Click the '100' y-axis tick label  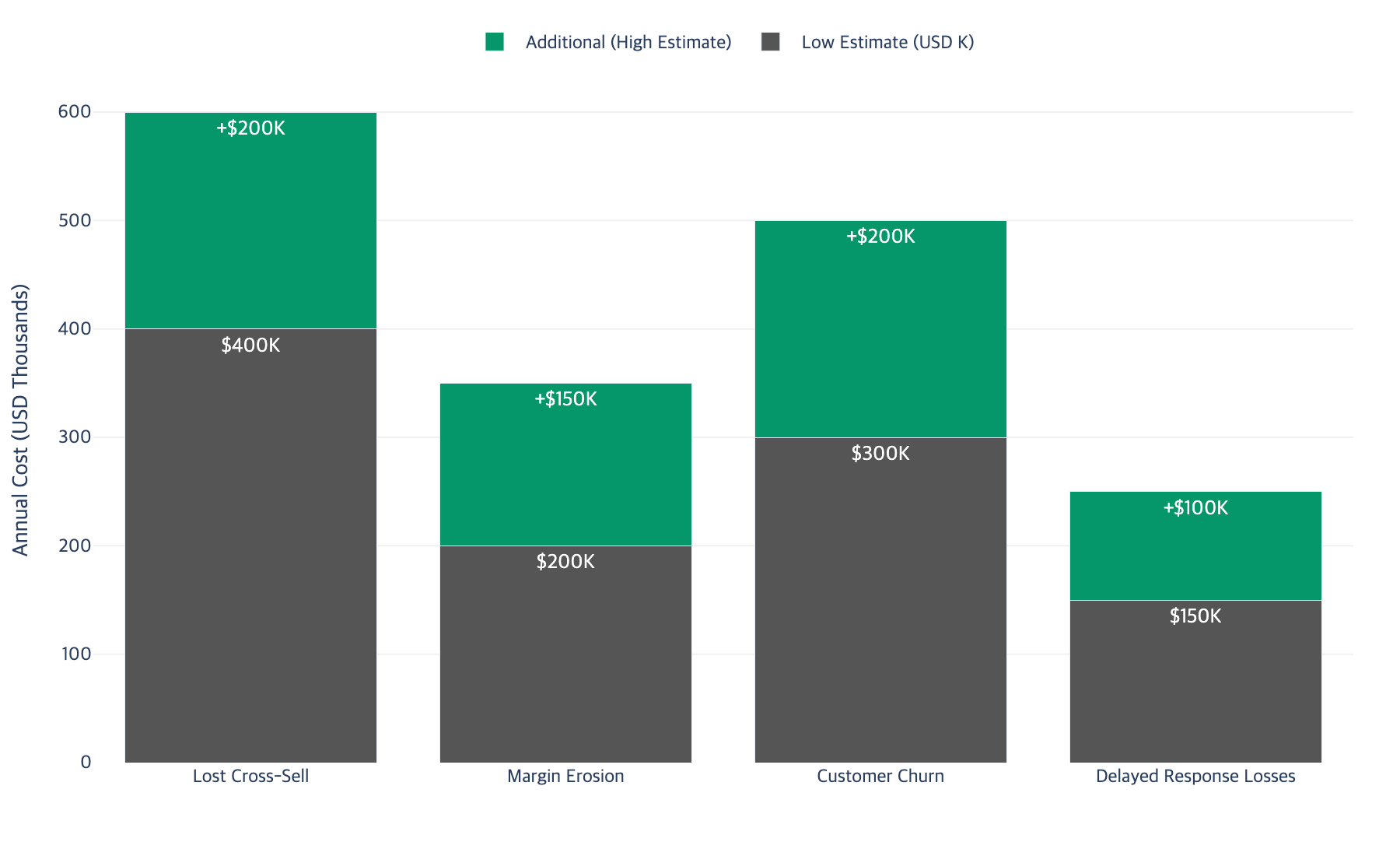(75, 654)
